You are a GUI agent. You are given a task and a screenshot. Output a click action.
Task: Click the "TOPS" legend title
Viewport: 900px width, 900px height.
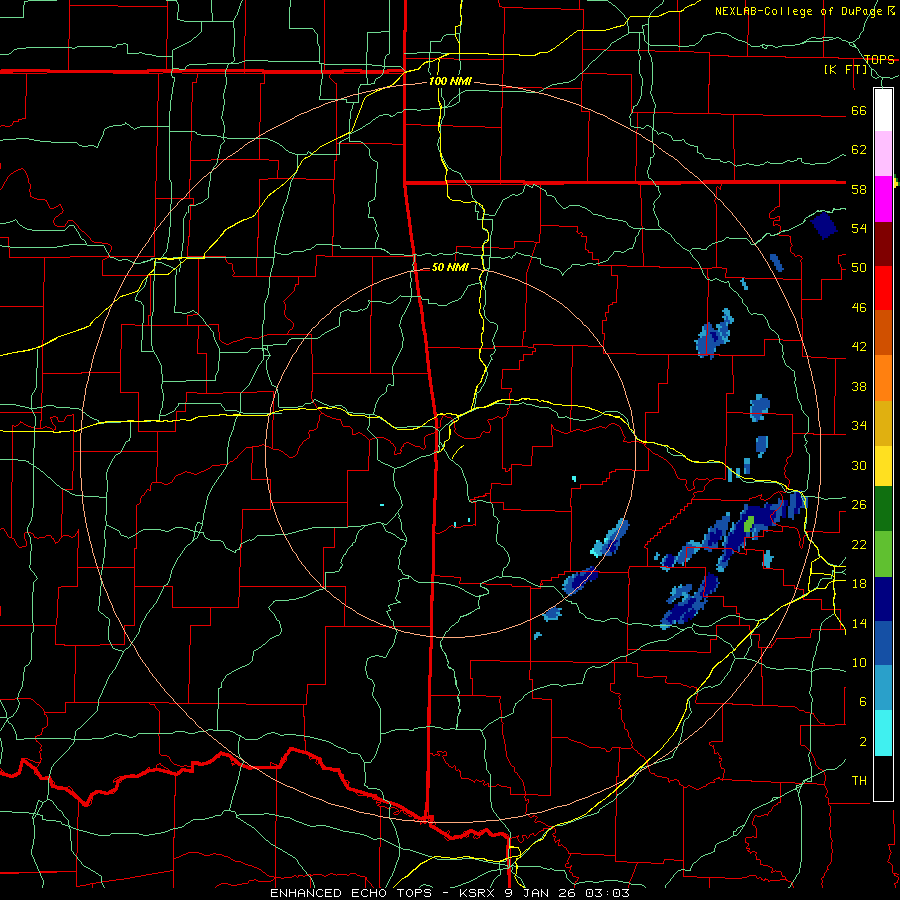(879, 60)
